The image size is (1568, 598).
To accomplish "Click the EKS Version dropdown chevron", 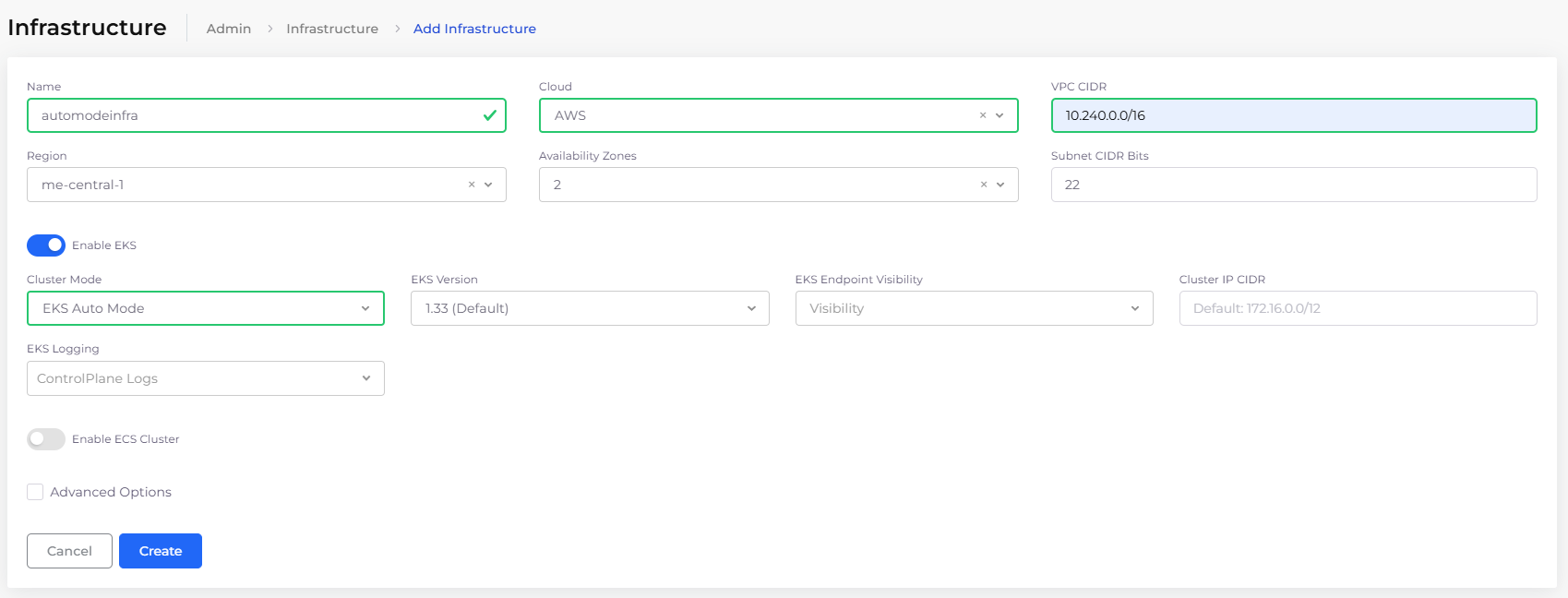I will coord(751,308).
